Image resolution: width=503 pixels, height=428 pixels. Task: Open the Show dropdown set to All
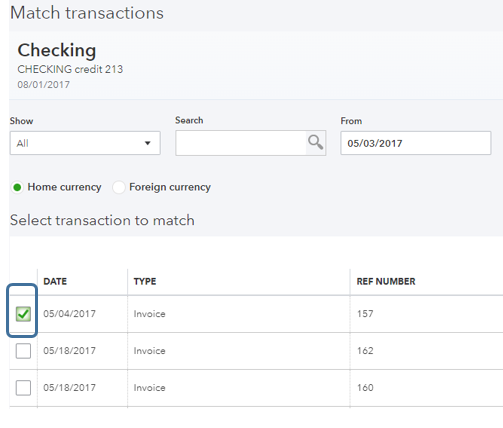click(x=85, y=143)
